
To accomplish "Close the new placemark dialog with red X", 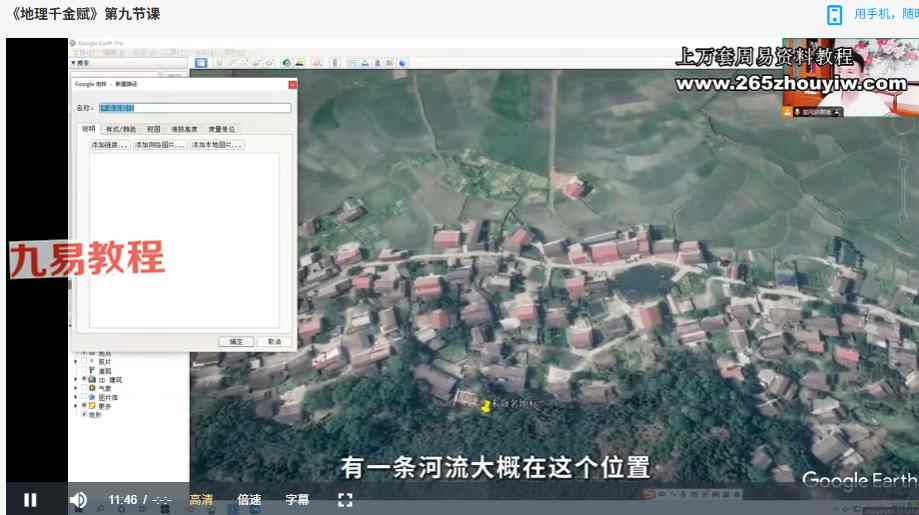I will click(x=291, y=84).
